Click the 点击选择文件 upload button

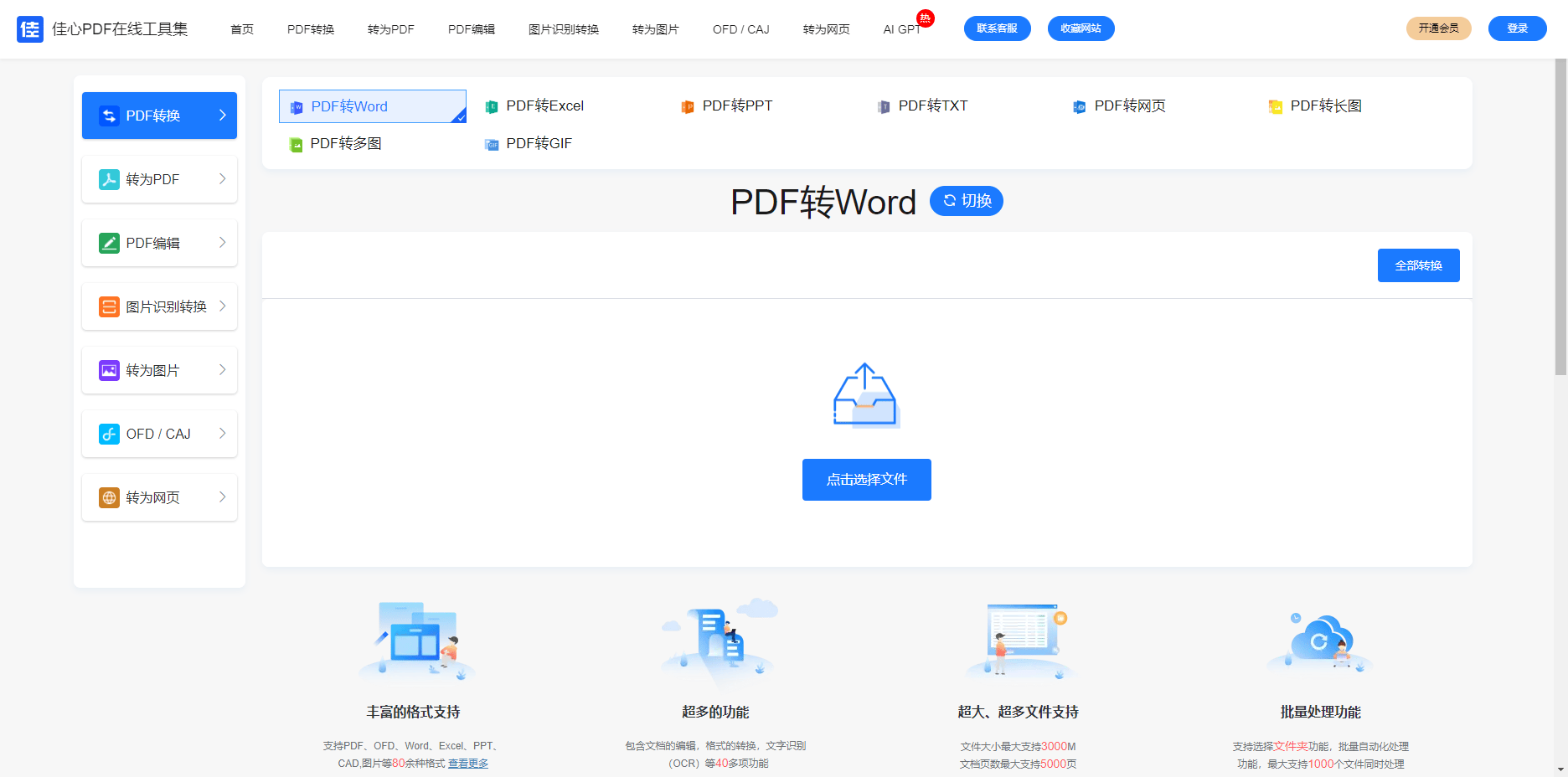click(x=866, y=479)
